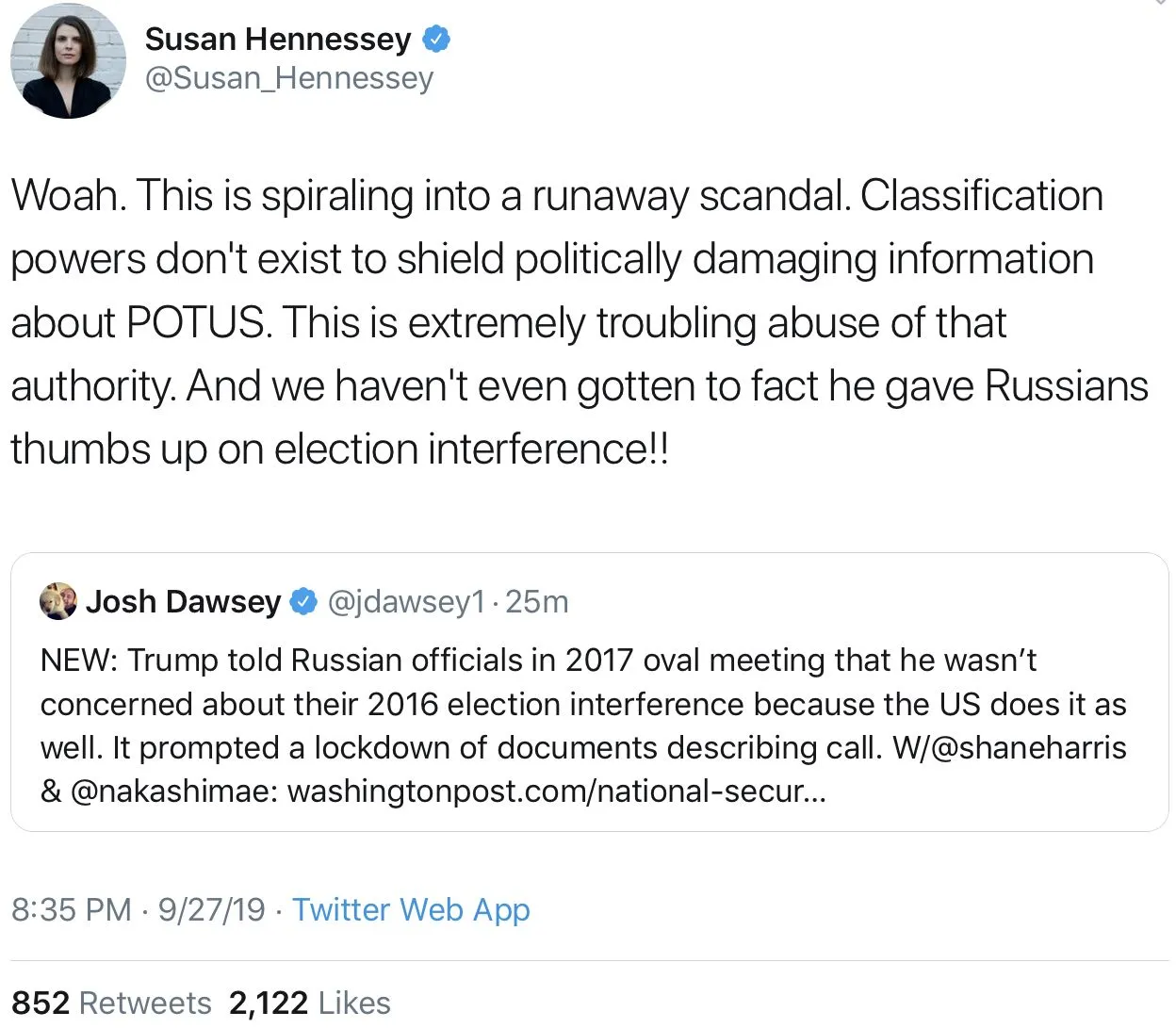Click verified badge beside Susan Hennessey
The image size is (1176, 1028).
435,40
